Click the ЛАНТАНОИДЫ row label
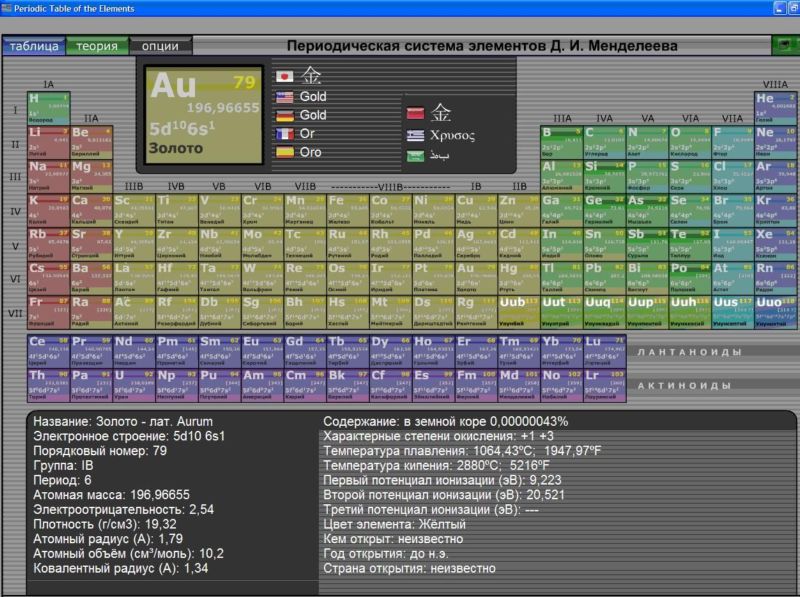 (x=689, y=352)
